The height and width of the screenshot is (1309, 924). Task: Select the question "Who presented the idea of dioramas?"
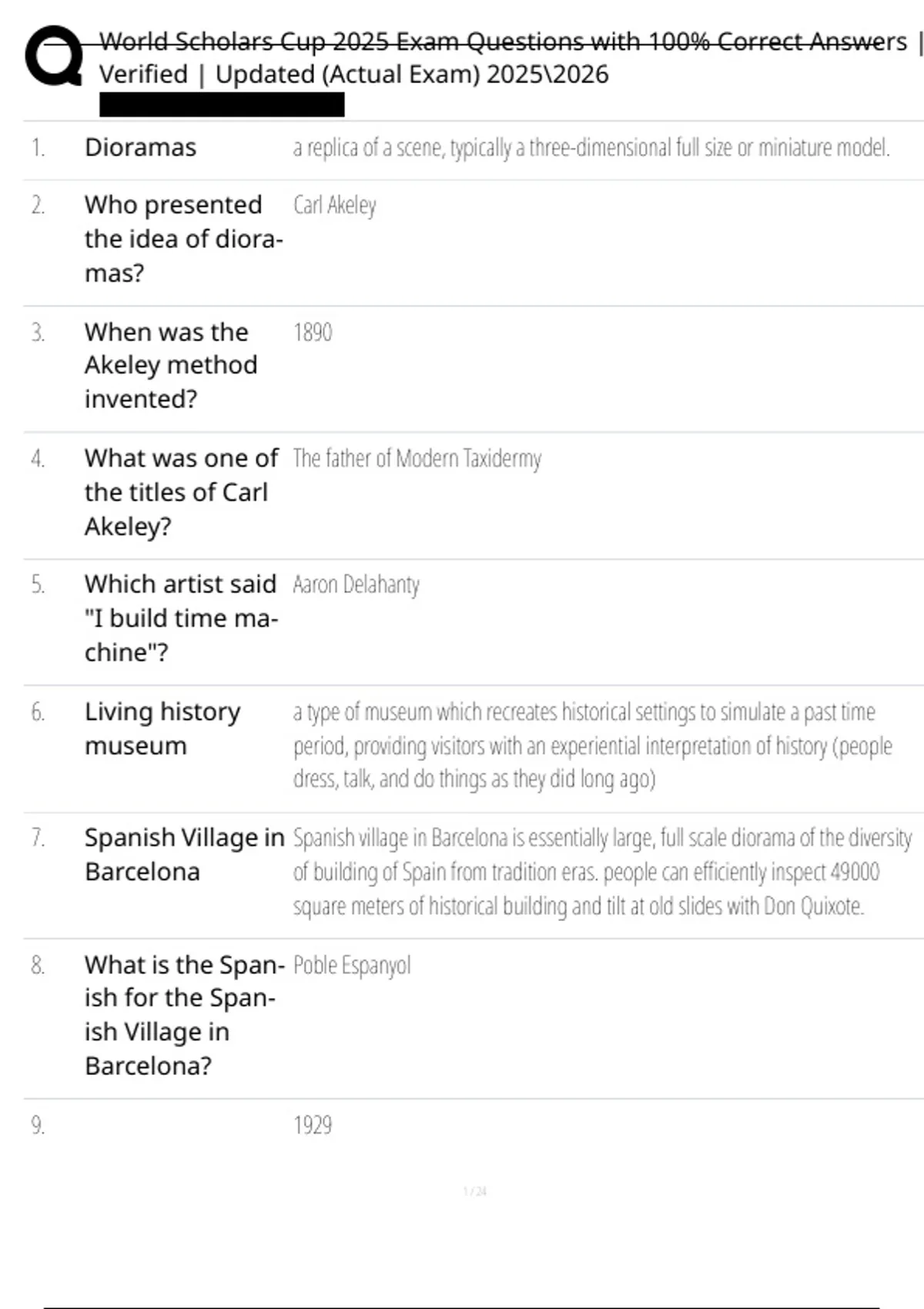tap(183, 239)
